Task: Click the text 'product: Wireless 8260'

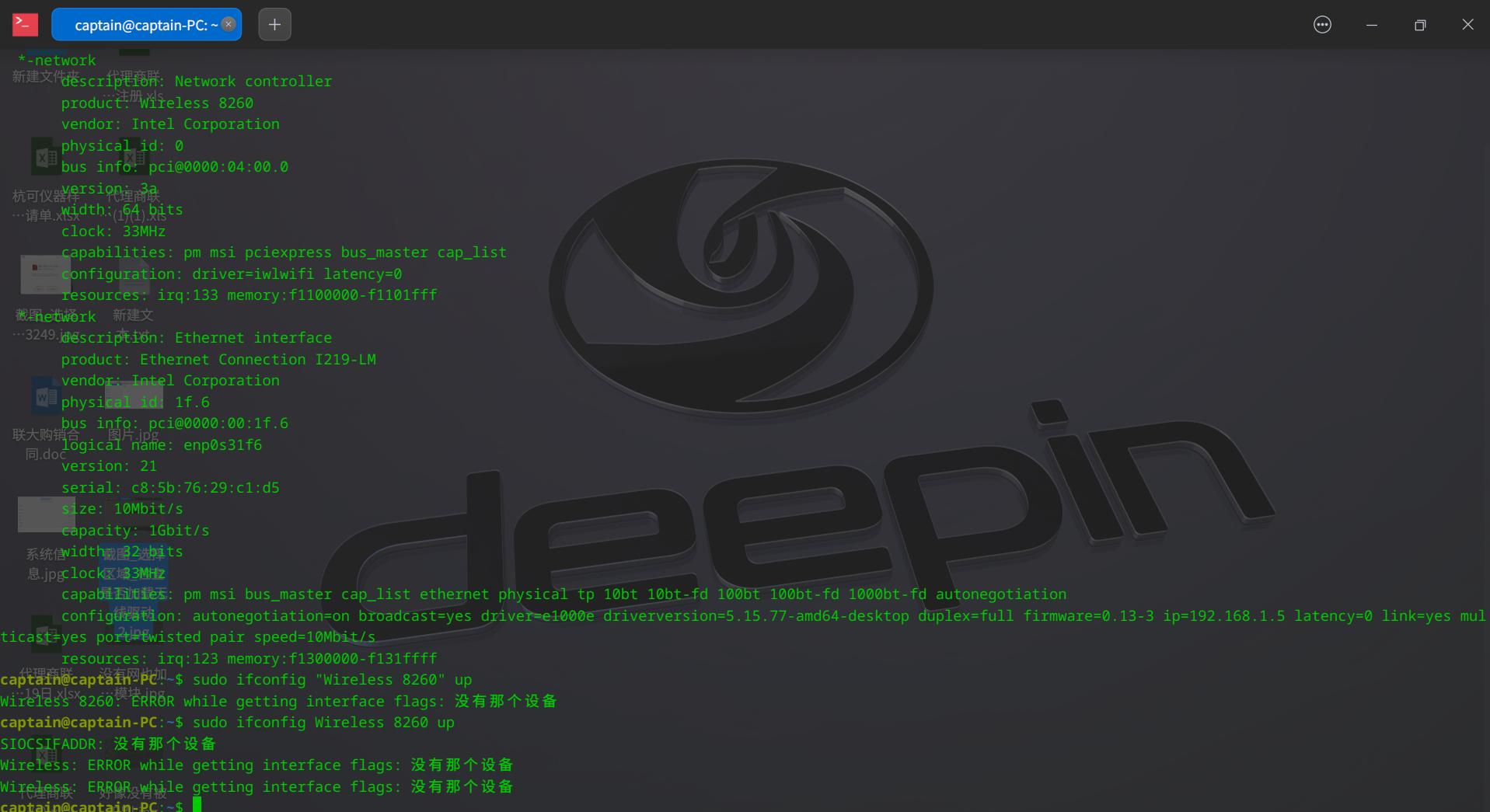Action: (x=157, y=103)
